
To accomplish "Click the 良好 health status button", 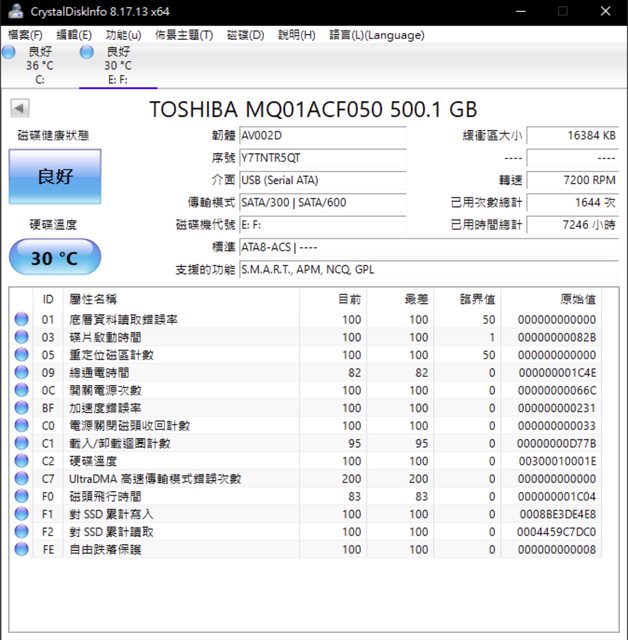I will pyautogui.click(x=55, y=177).
